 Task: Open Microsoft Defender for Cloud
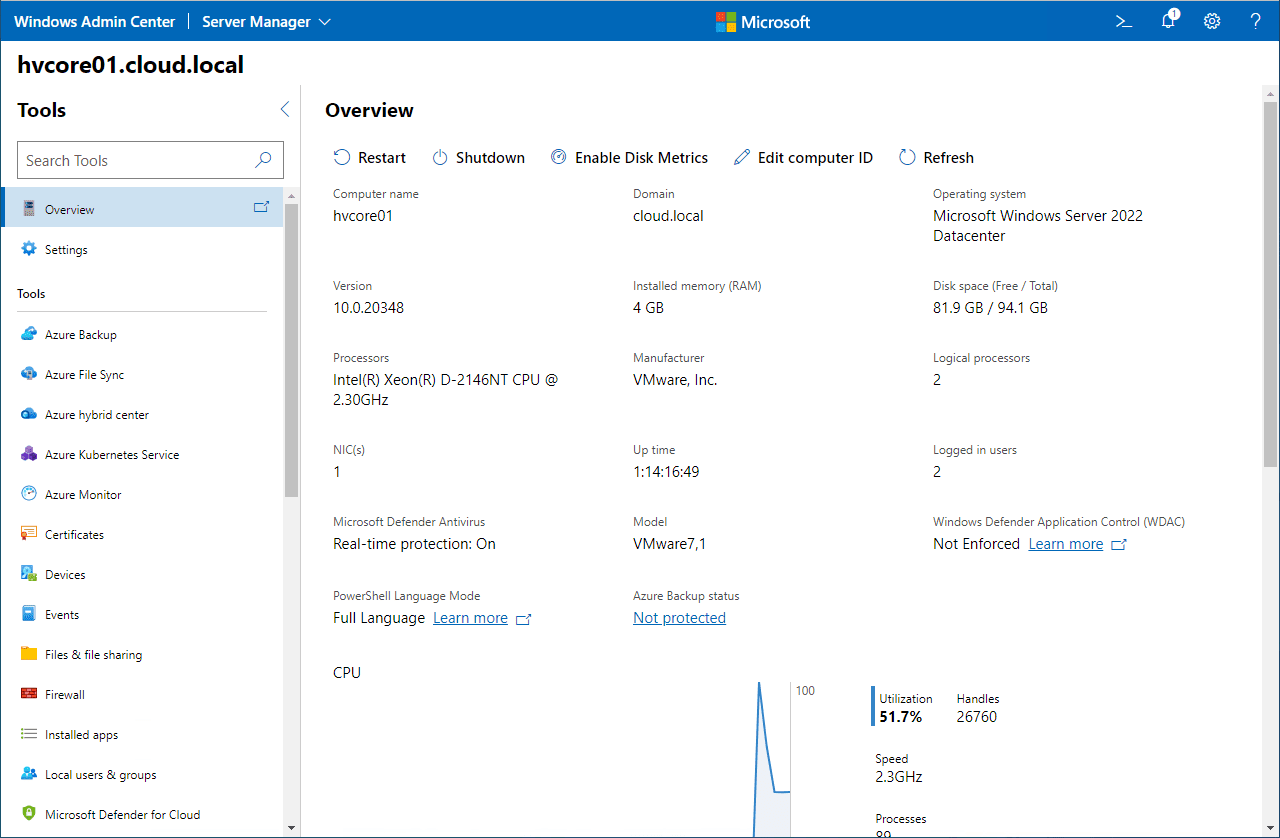[122, 815]
